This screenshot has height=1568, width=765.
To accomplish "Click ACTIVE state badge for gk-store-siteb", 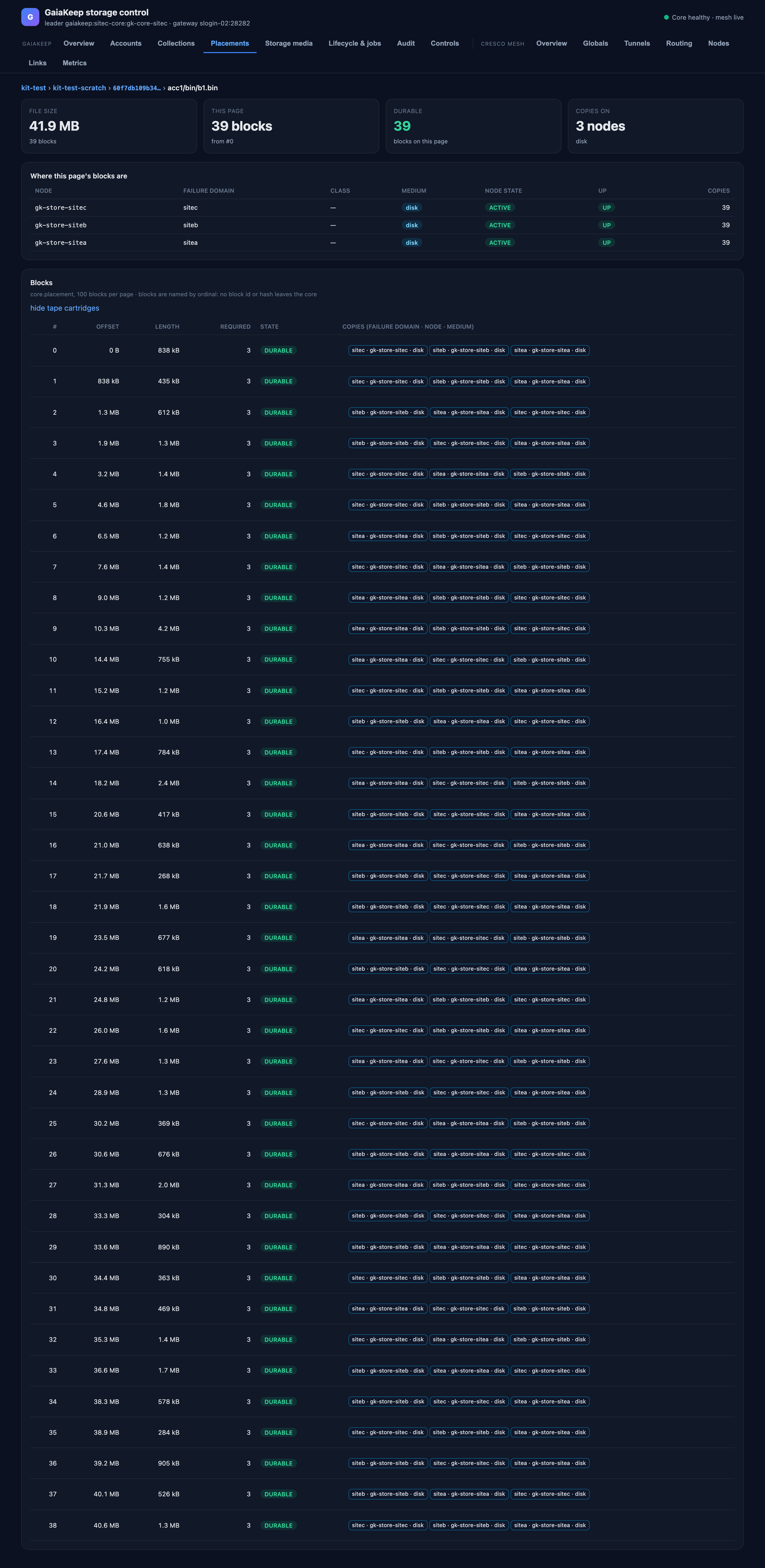I will click(500, 225).
